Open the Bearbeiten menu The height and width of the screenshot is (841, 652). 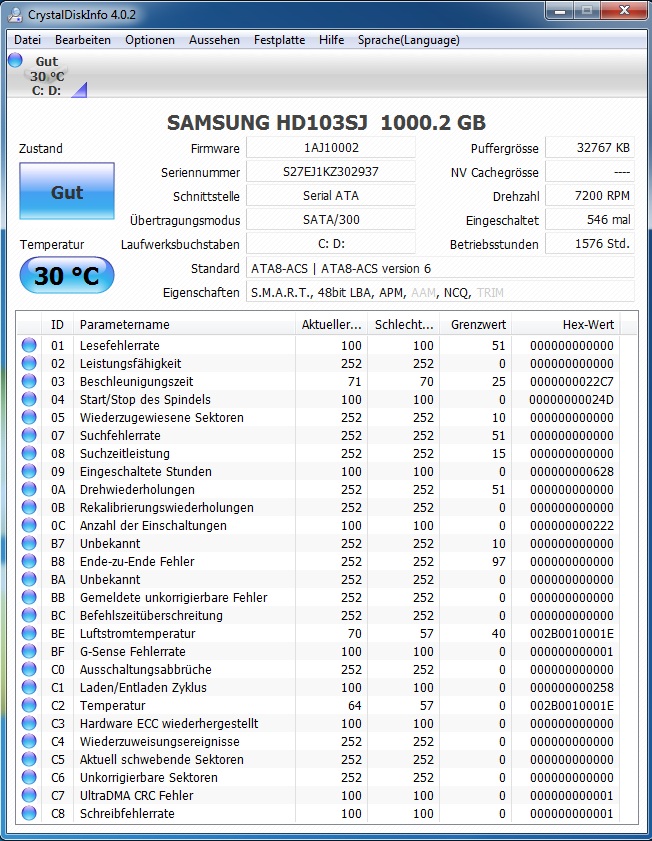click(83, 40)
